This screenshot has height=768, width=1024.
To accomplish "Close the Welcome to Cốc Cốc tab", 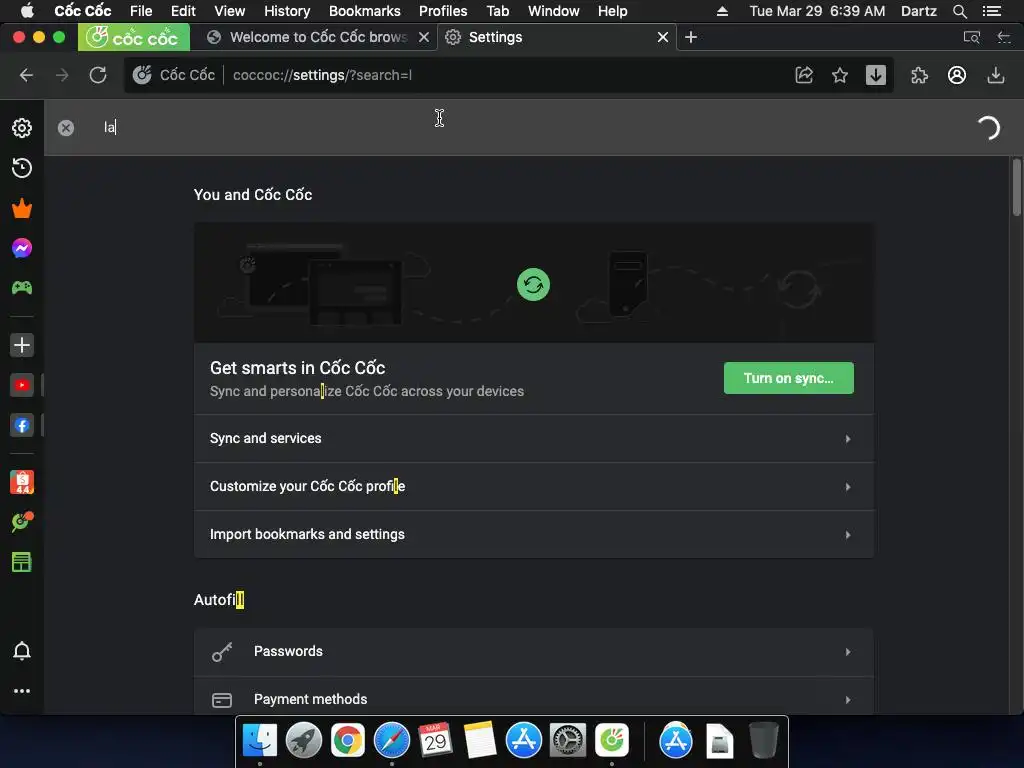I will point(424,37).
